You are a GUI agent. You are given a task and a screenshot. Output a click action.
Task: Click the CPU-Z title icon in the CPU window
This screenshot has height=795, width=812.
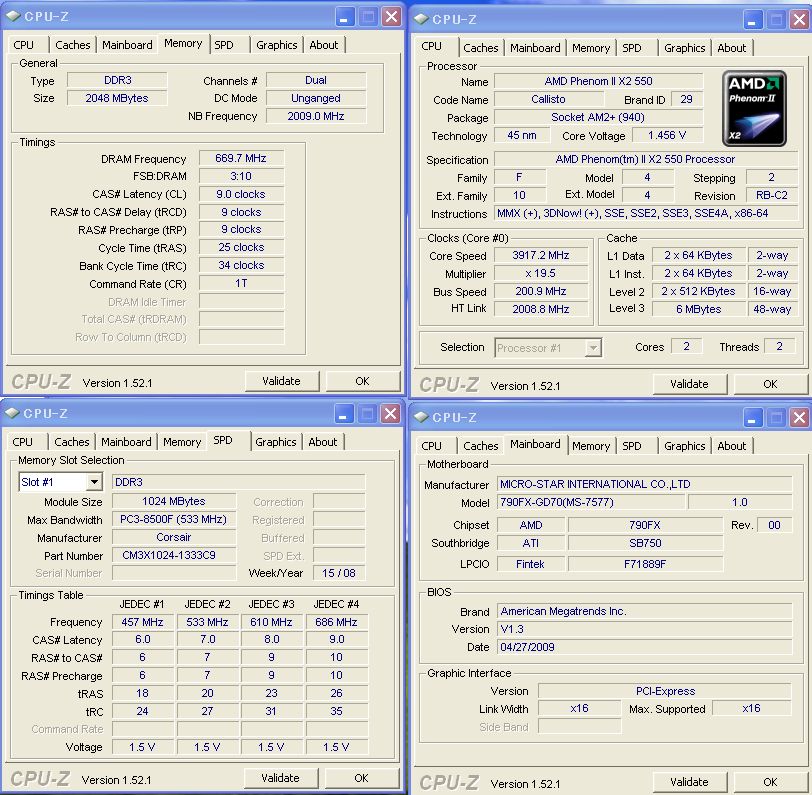point(421,19)
